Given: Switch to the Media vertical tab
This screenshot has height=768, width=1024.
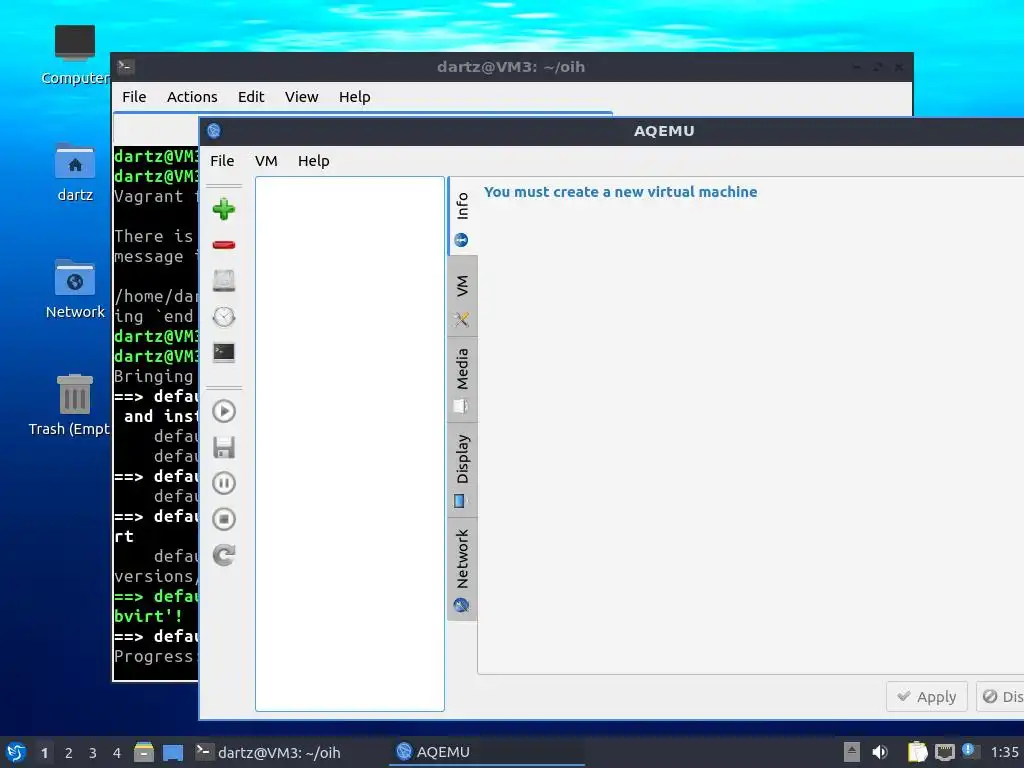Looking at the screenshot, I should [462, 380].
